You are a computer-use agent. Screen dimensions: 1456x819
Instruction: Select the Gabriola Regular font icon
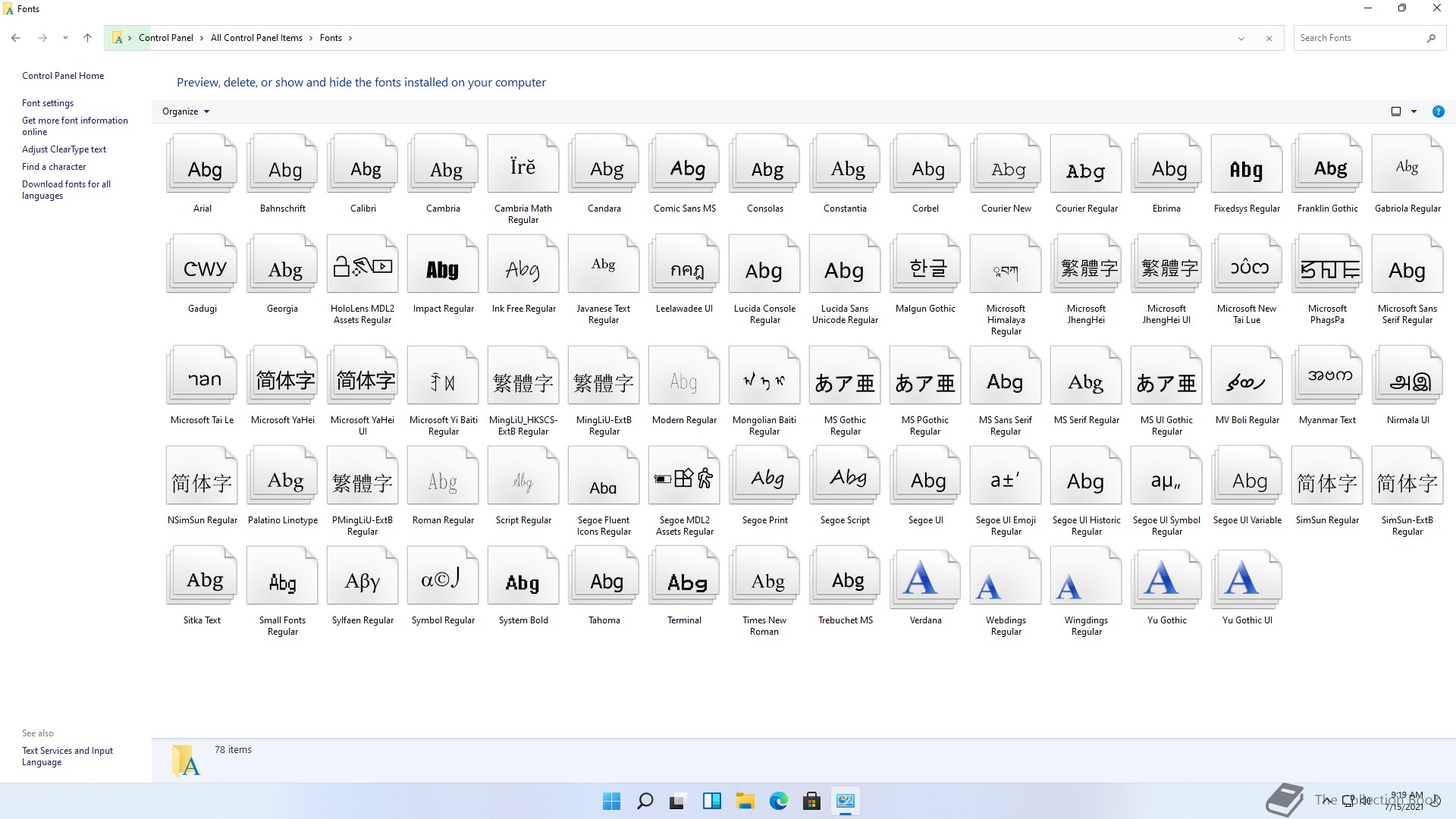click(x=1407, y=164)
